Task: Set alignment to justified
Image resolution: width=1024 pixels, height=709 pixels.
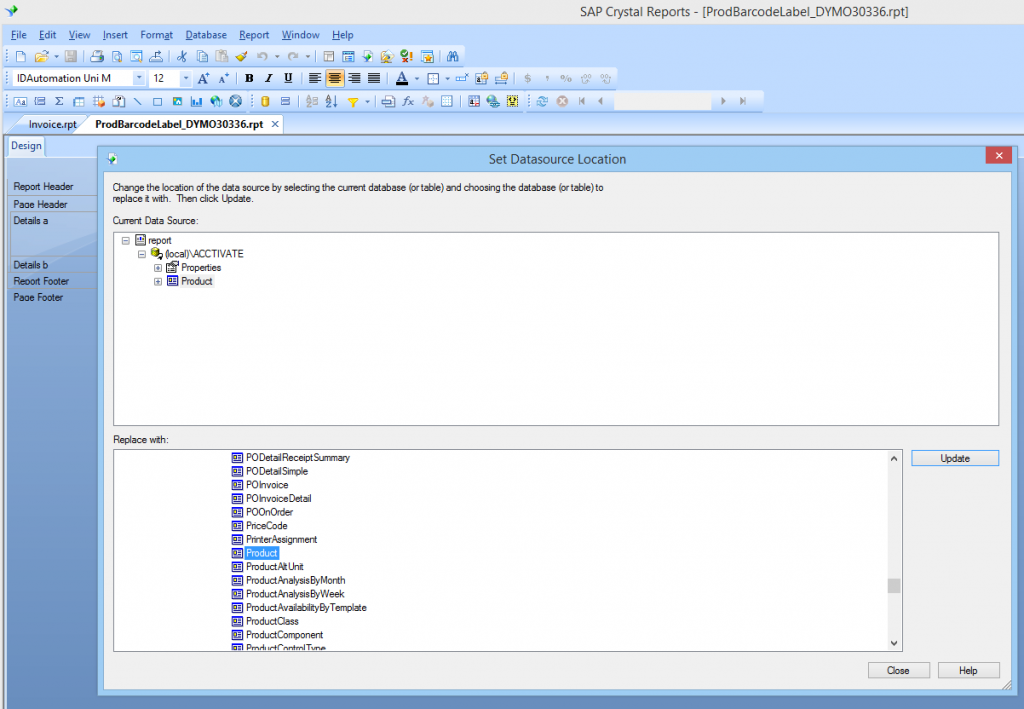Action: [374, 78]
